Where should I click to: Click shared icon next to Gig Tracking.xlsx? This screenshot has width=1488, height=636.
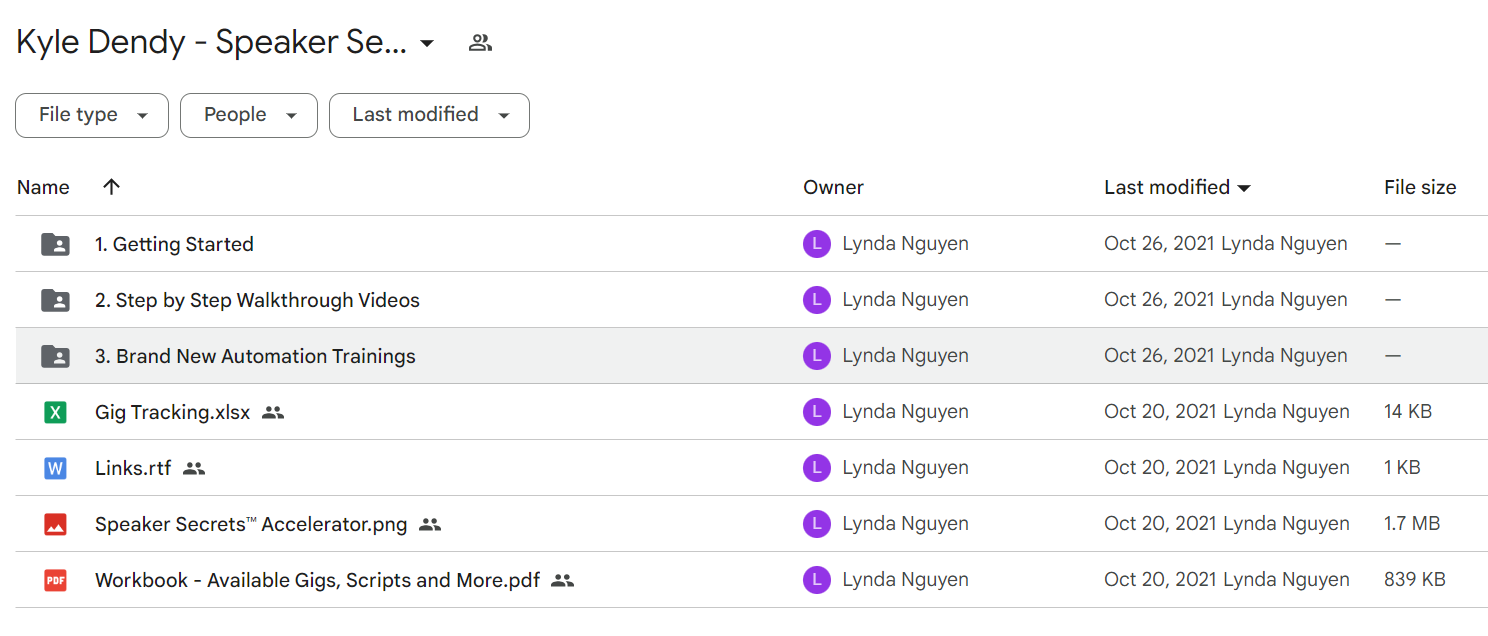(x=273, y=412)
